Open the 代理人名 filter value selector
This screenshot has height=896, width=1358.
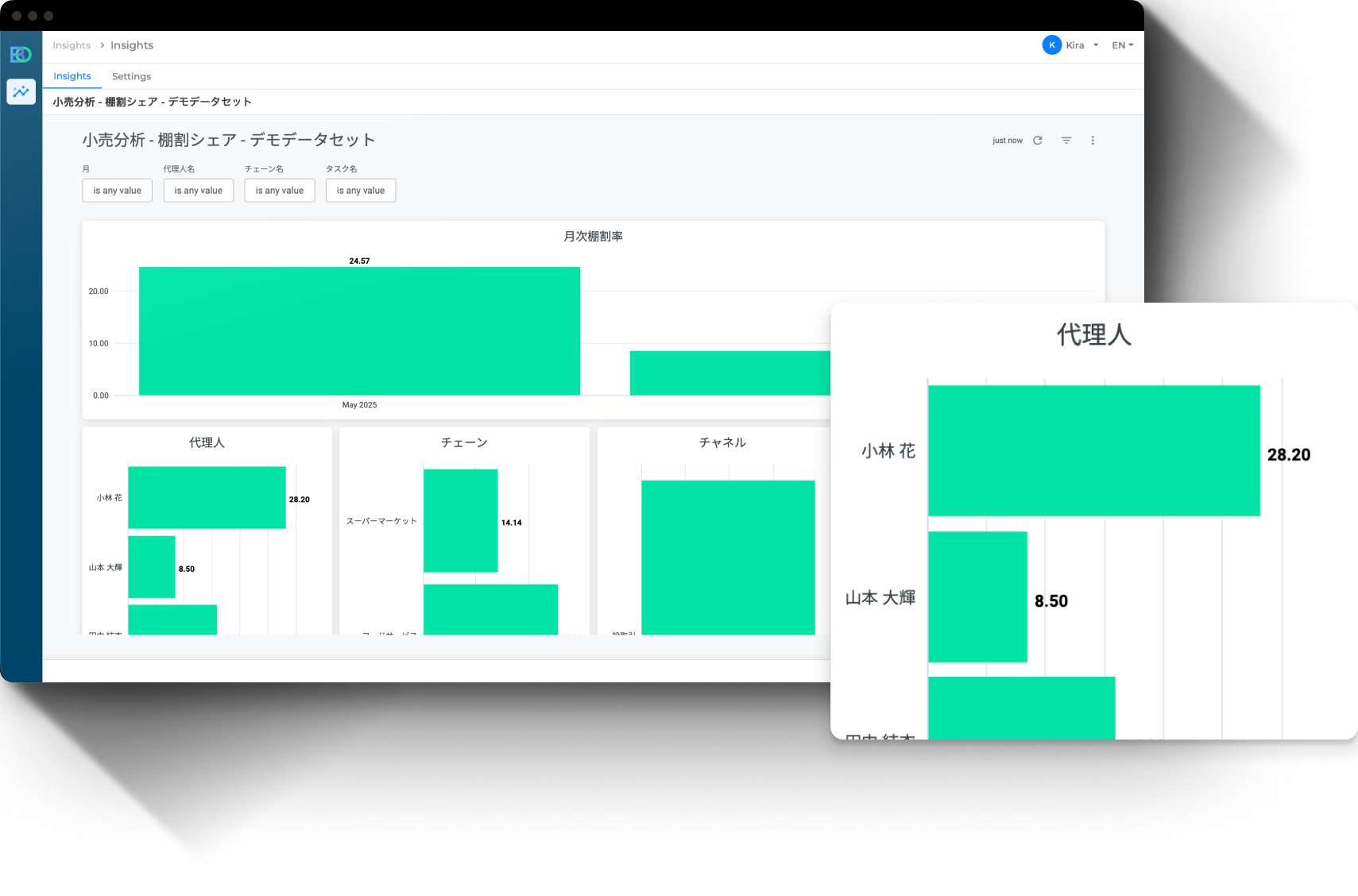198,191
